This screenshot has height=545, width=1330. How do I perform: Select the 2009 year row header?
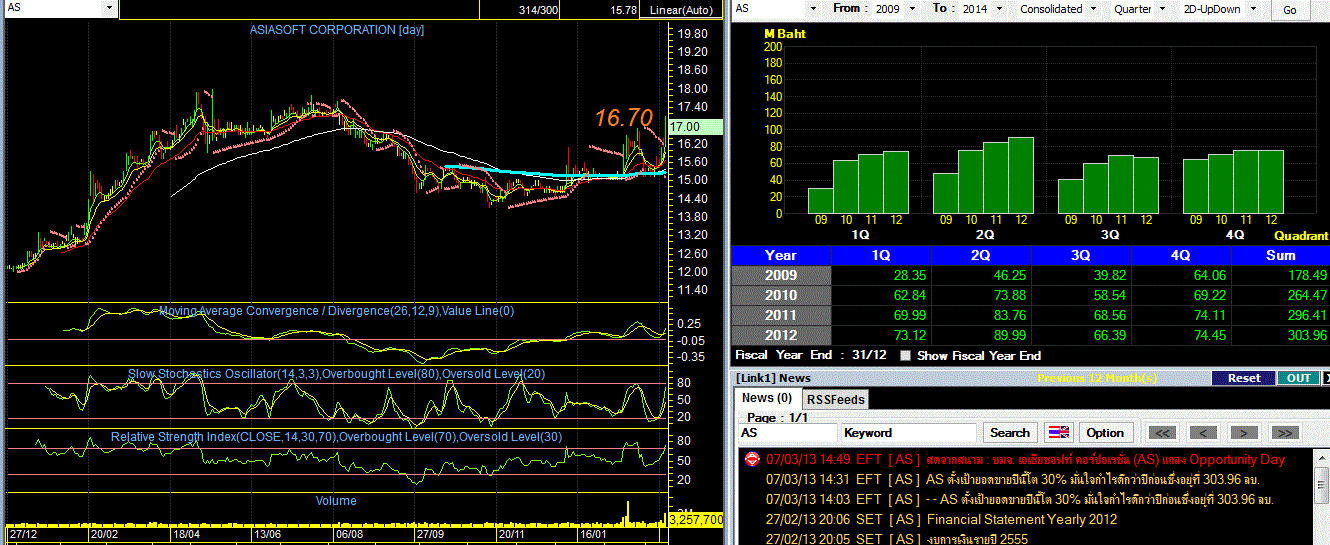pos(781,275)
